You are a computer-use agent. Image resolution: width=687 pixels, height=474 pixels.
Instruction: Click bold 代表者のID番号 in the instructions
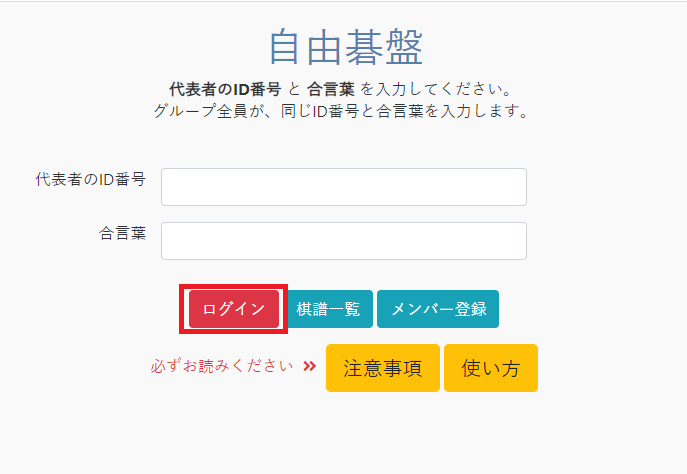click(x=225, y=89)
